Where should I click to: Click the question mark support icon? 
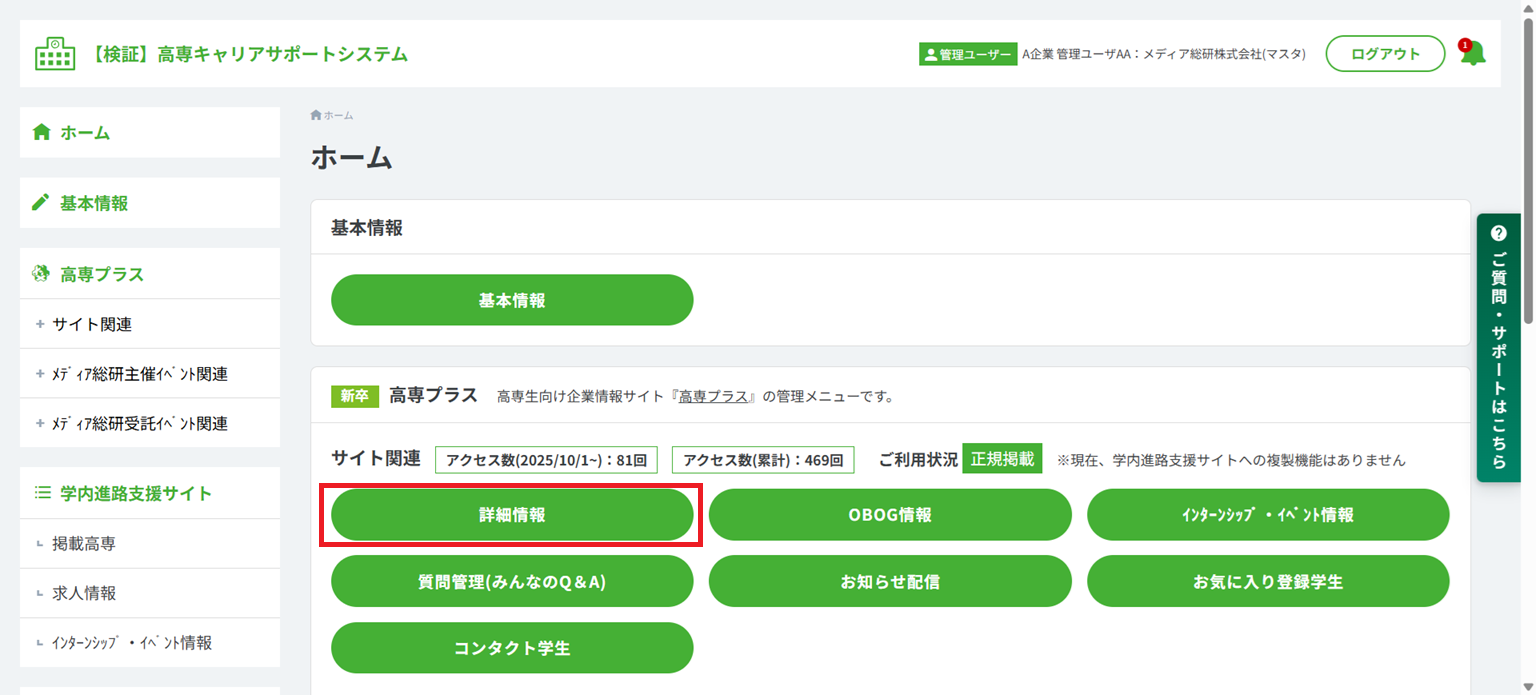tap(1498, 233)
